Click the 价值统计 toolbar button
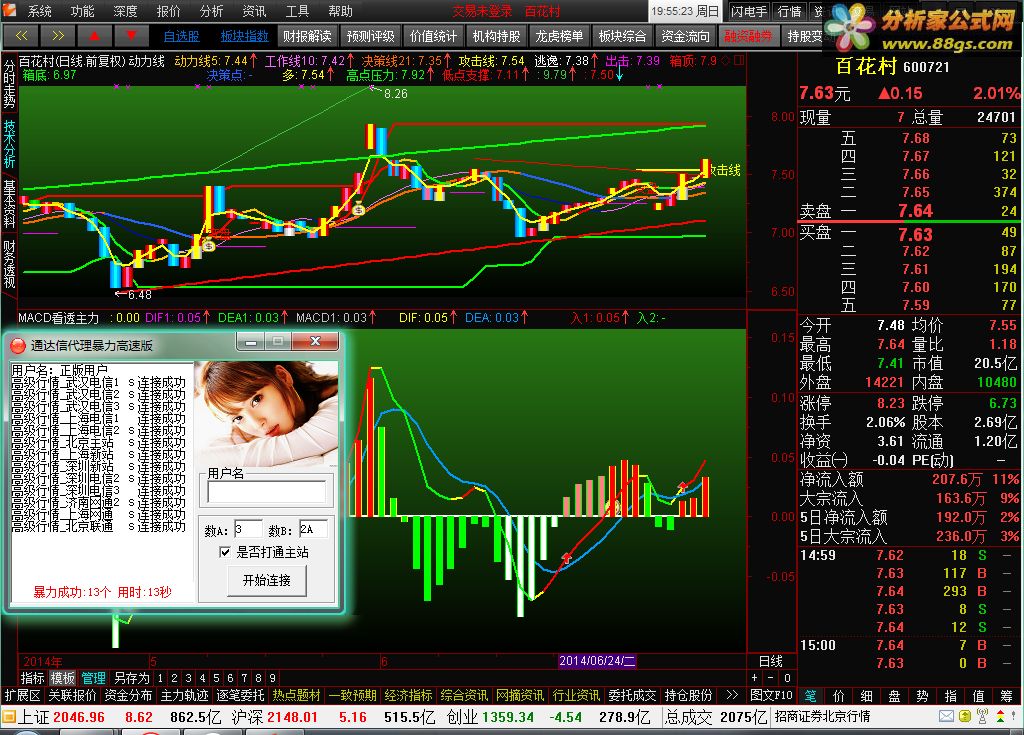 (x=434, y=36)
